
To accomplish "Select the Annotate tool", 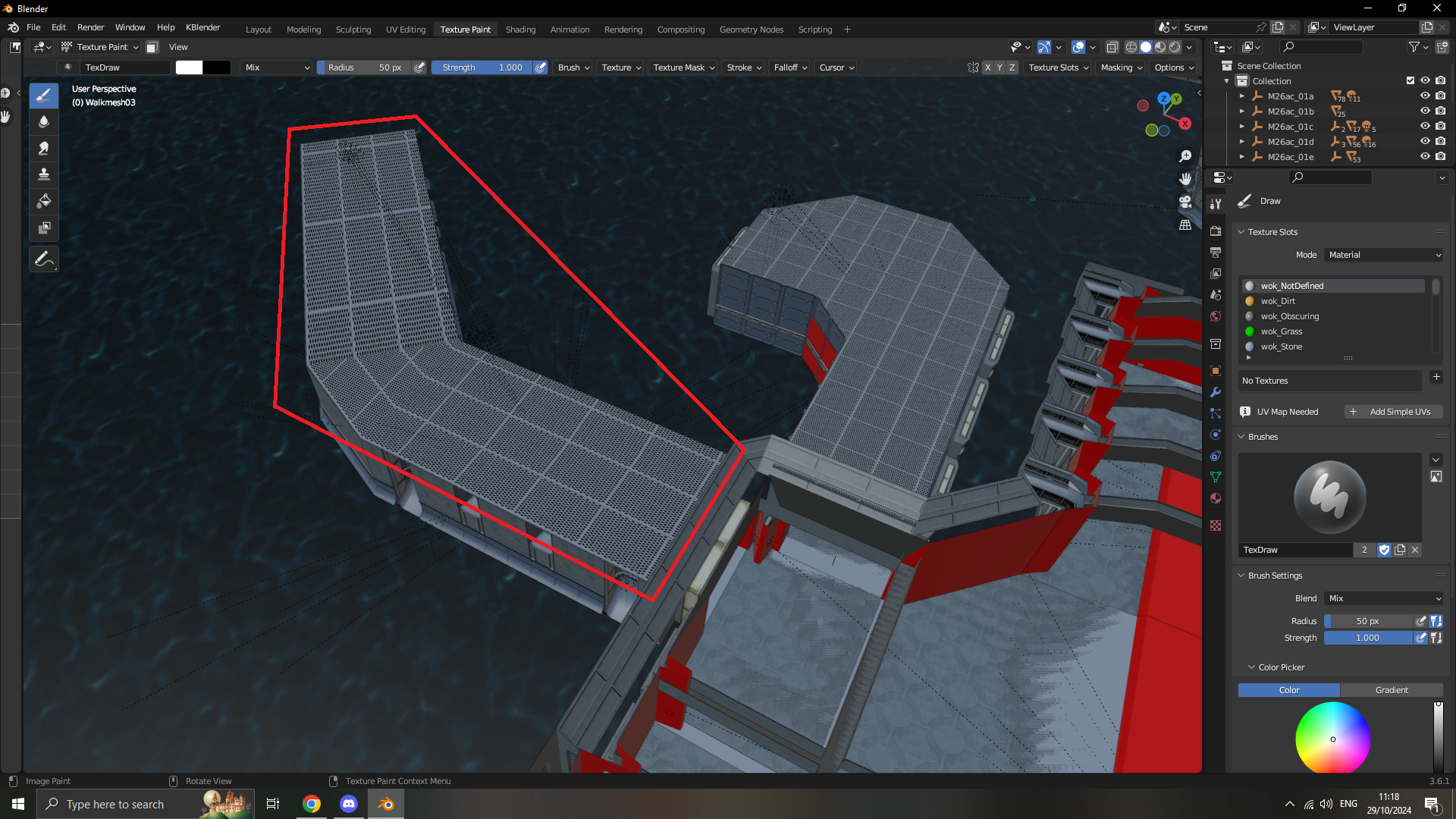I will click(44, 259).
